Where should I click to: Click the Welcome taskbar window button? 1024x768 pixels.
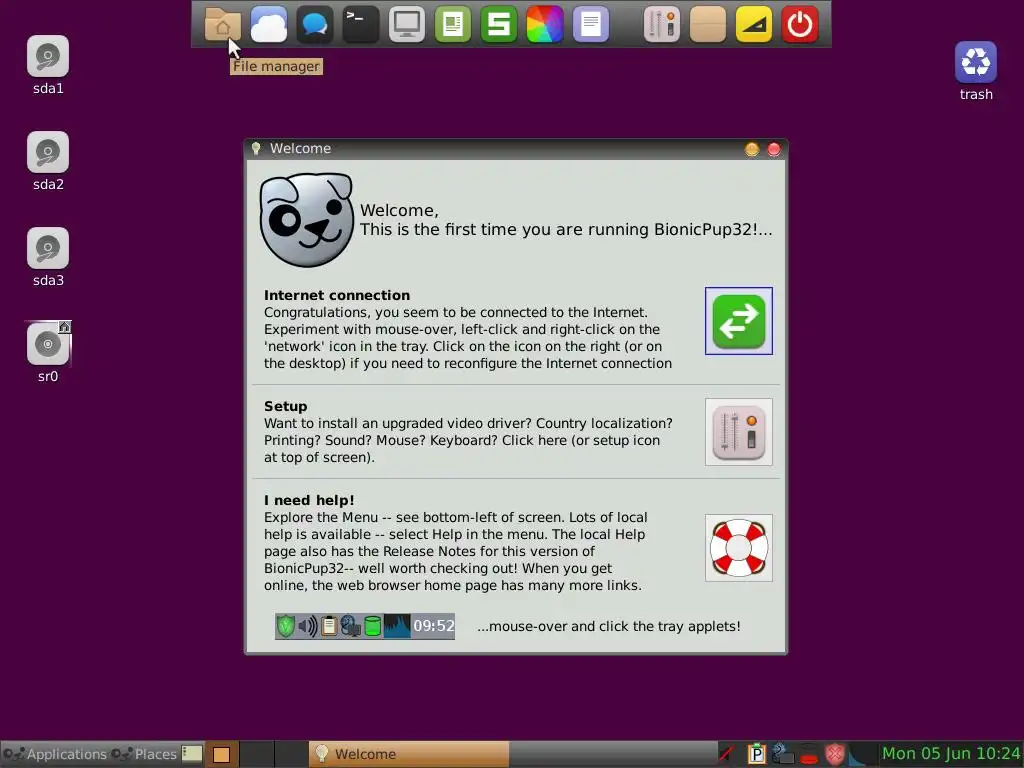(x=409, y=754)
